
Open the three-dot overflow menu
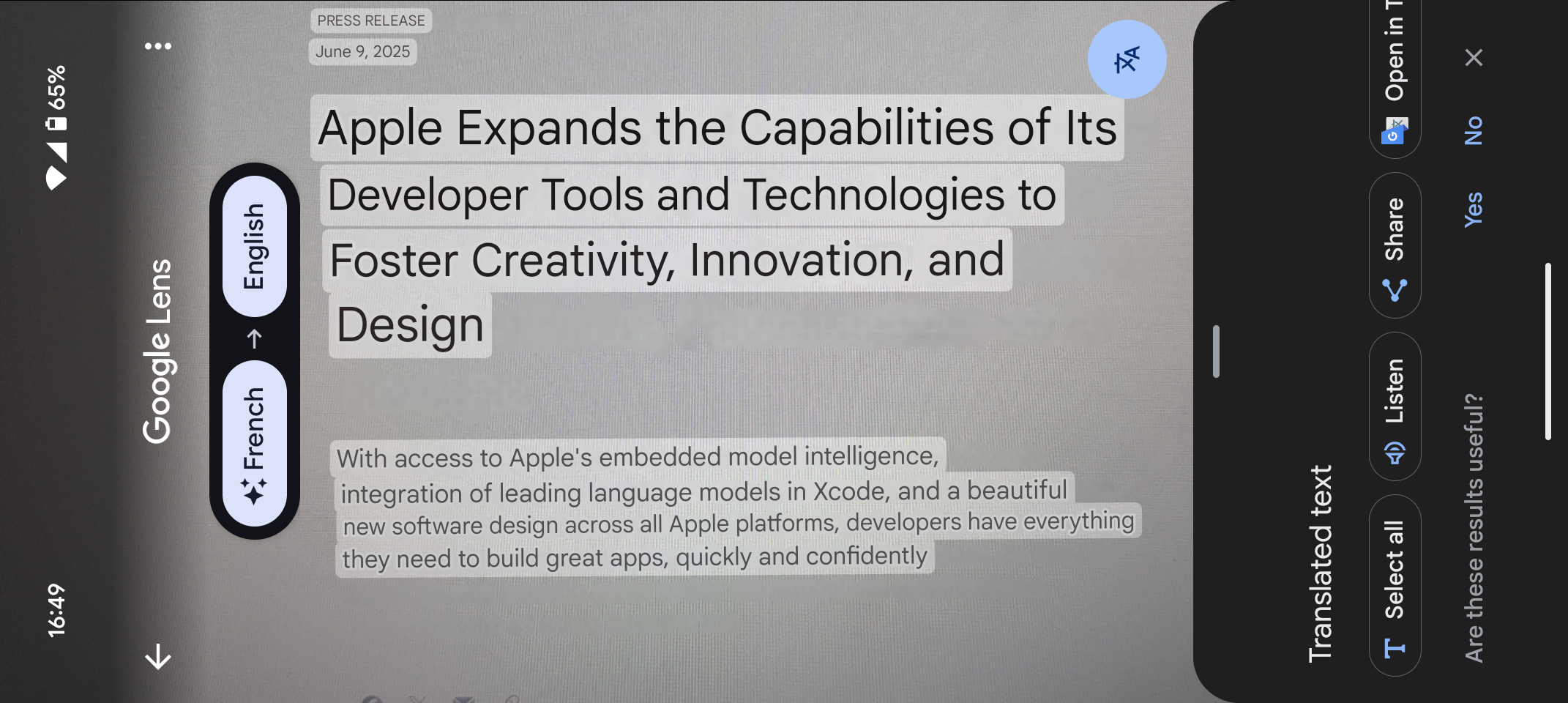coord(158,46)
